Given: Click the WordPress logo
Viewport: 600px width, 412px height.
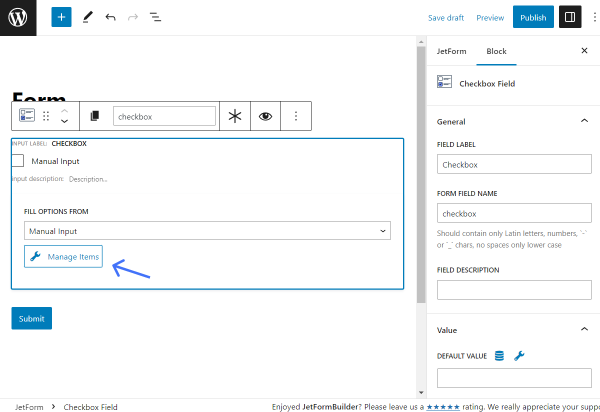Looking at the screenshot, I should click(18, 18).
